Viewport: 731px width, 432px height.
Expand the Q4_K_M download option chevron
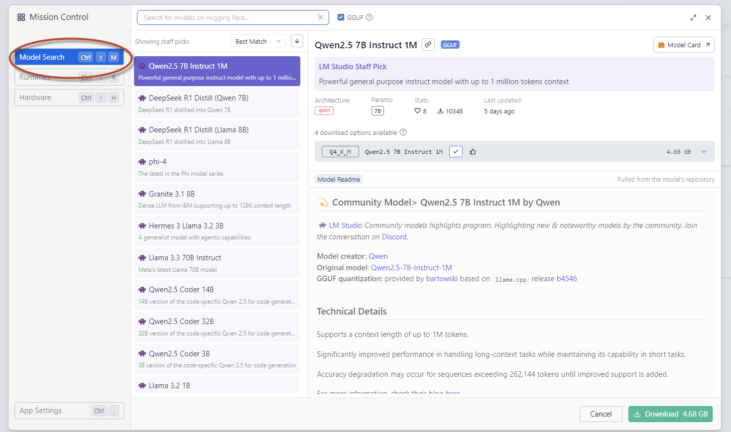coord(703,152)
